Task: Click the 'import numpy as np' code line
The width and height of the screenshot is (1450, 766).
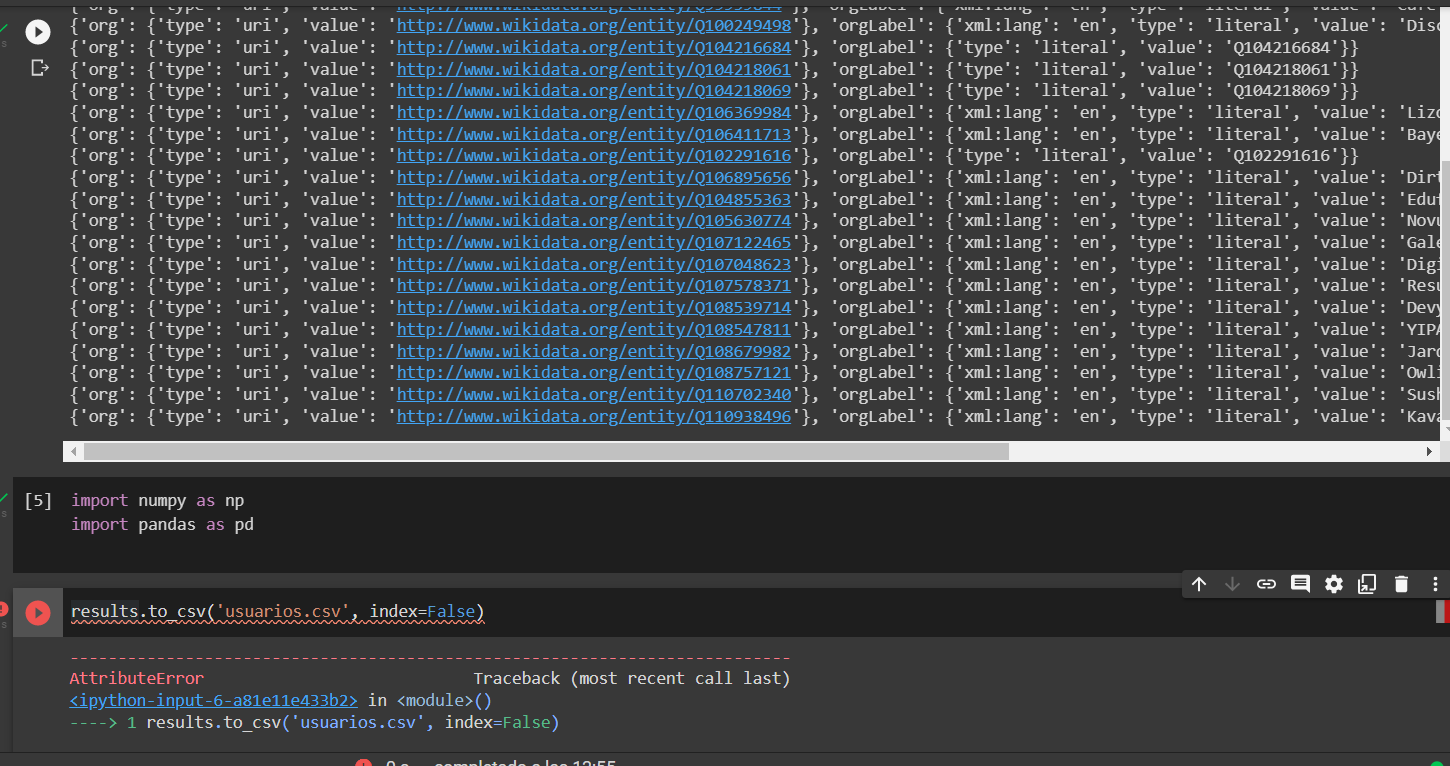Action: tap(158, 500)
